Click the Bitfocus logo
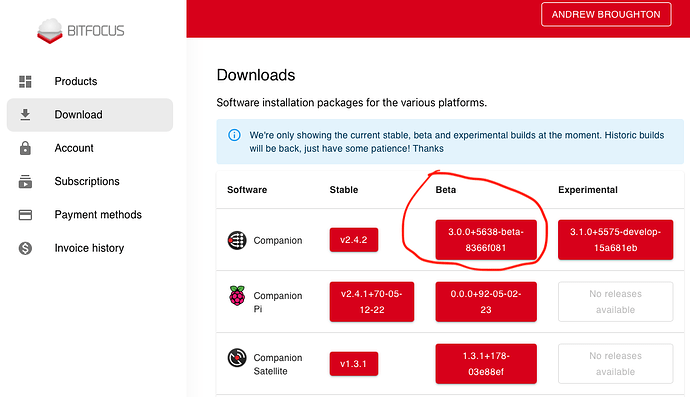 coord(81,31)
